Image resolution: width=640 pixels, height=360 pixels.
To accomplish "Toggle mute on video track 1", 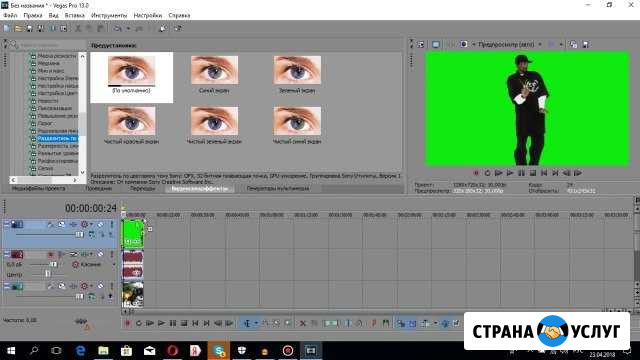I will tap(100, 224).
